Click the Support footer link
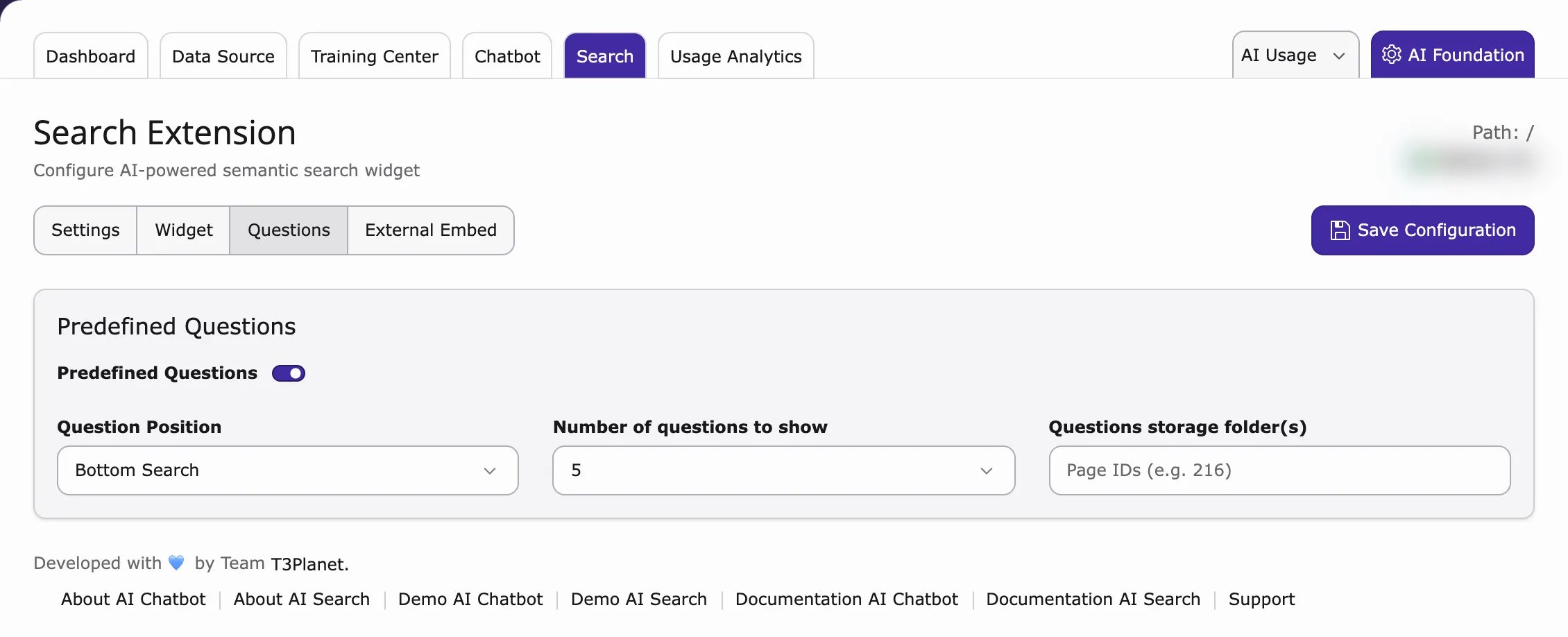1568x637 pixels. click(x=1262, y=600)
